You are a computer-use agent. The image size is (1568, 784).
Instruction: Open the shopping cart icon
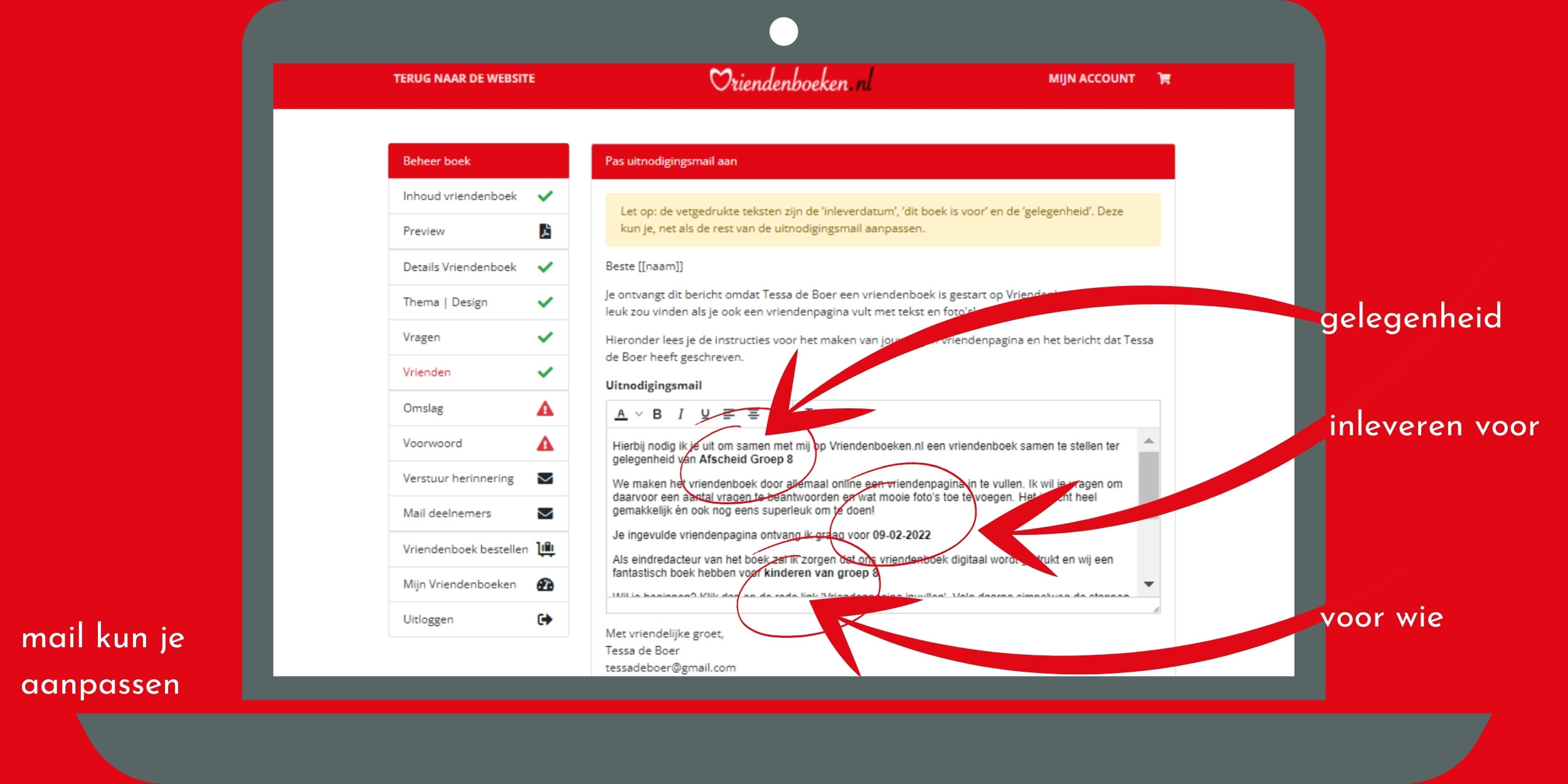pyautogui.click(x=1164, y=78)
